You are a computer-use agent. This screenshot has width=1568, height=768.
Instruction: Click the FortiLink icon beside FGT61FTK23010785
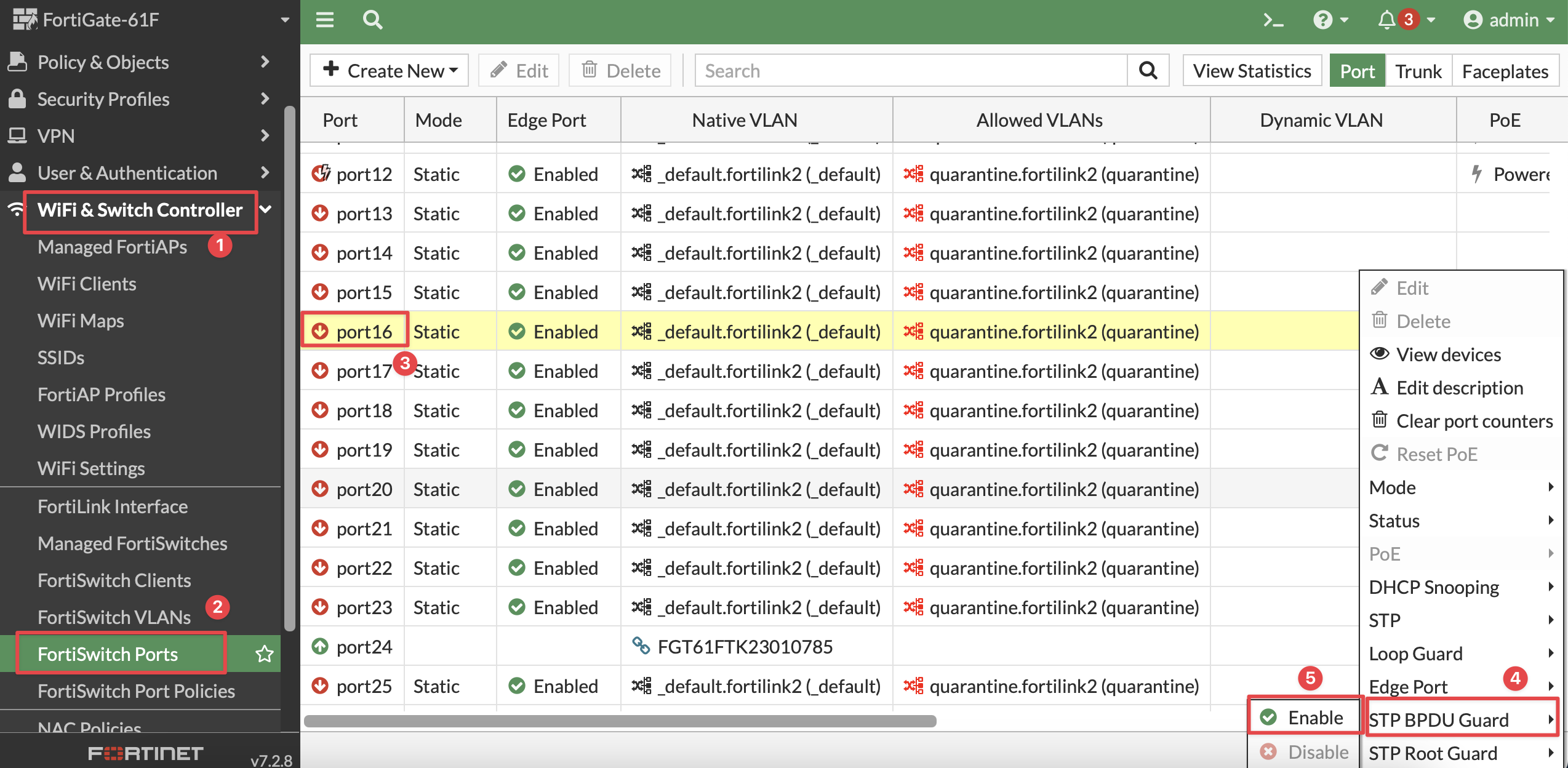641,646
